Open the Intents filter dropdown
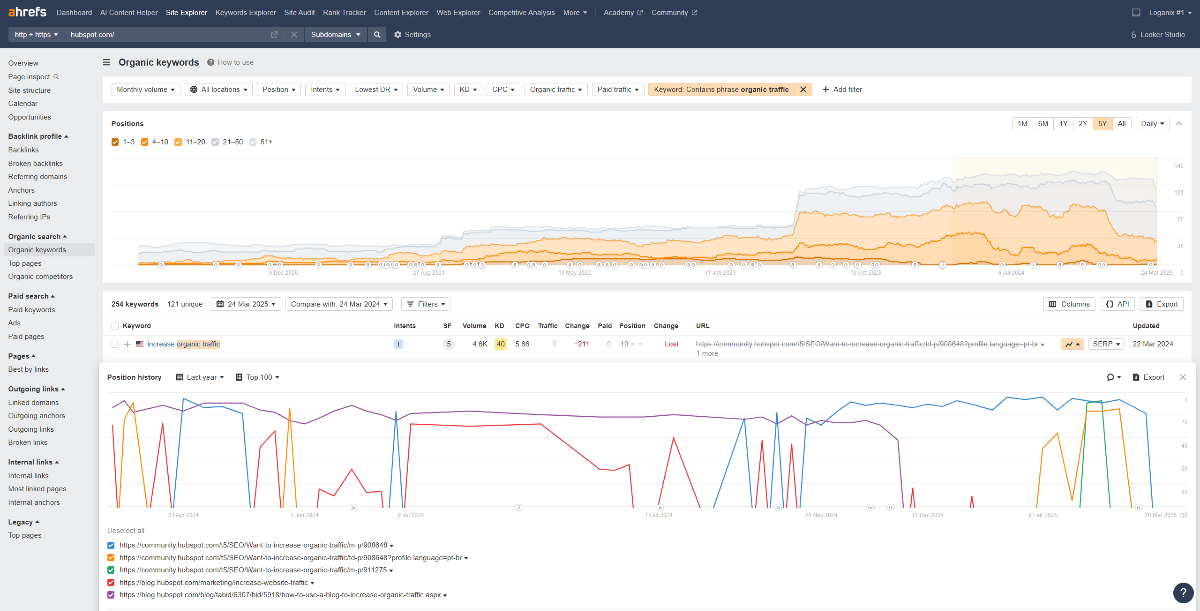 pyautogui.click(x=325, y=89)
